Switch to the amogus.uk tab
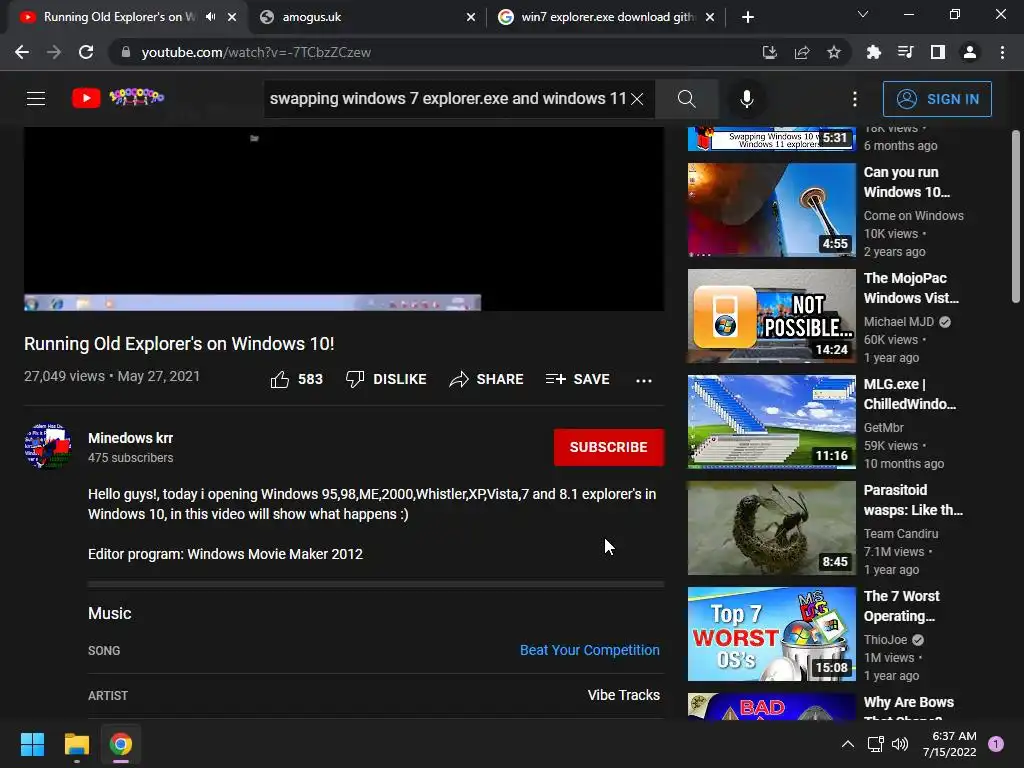This screenshot has width=1024, height=768. pyautogui.click(x=367, y=17)
